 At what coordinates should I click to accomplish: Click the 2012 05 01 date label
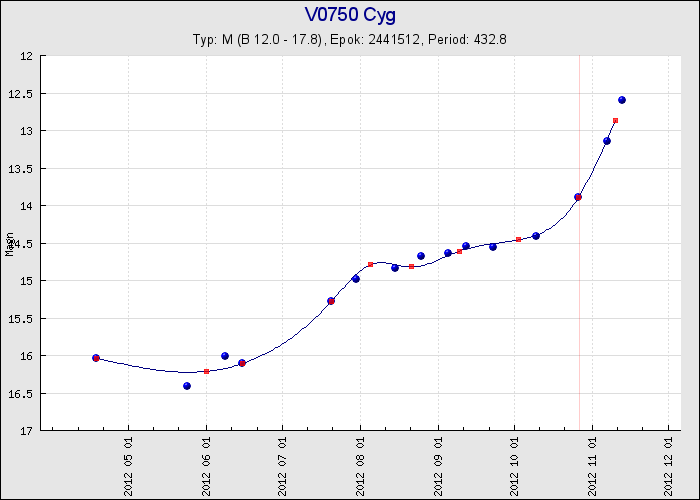[128, 467]
